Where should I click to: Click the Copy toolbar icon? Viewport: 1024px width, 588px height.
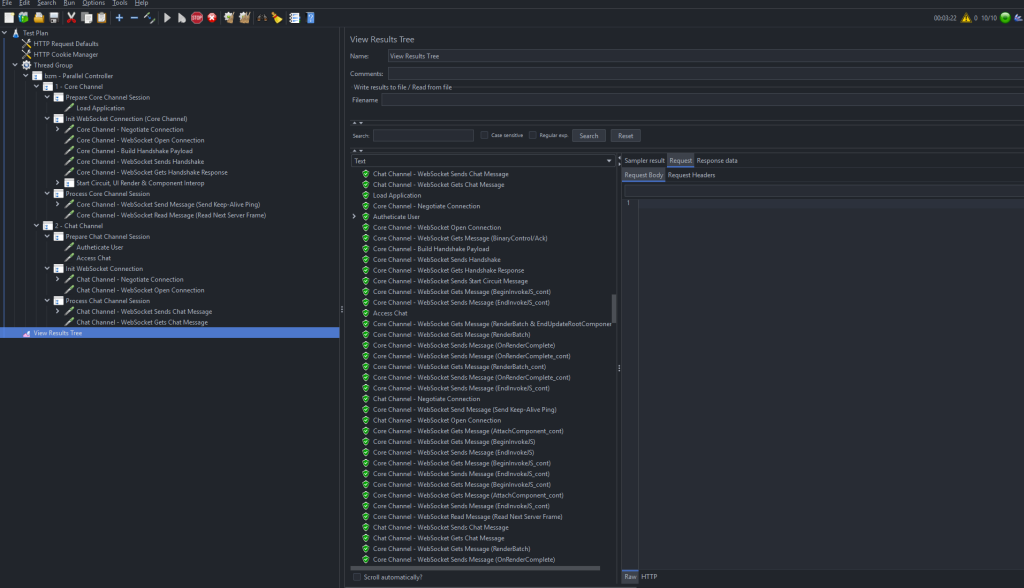(86, 18)
